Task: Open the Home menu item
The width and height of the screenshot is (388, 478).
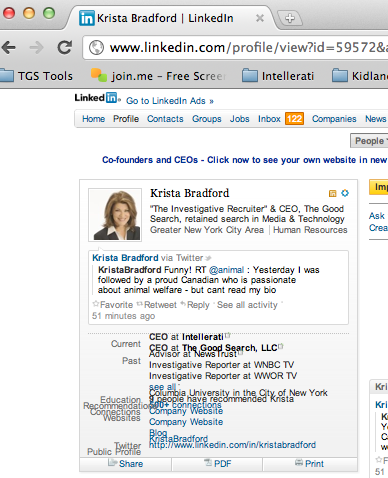Action: point(94,119)
